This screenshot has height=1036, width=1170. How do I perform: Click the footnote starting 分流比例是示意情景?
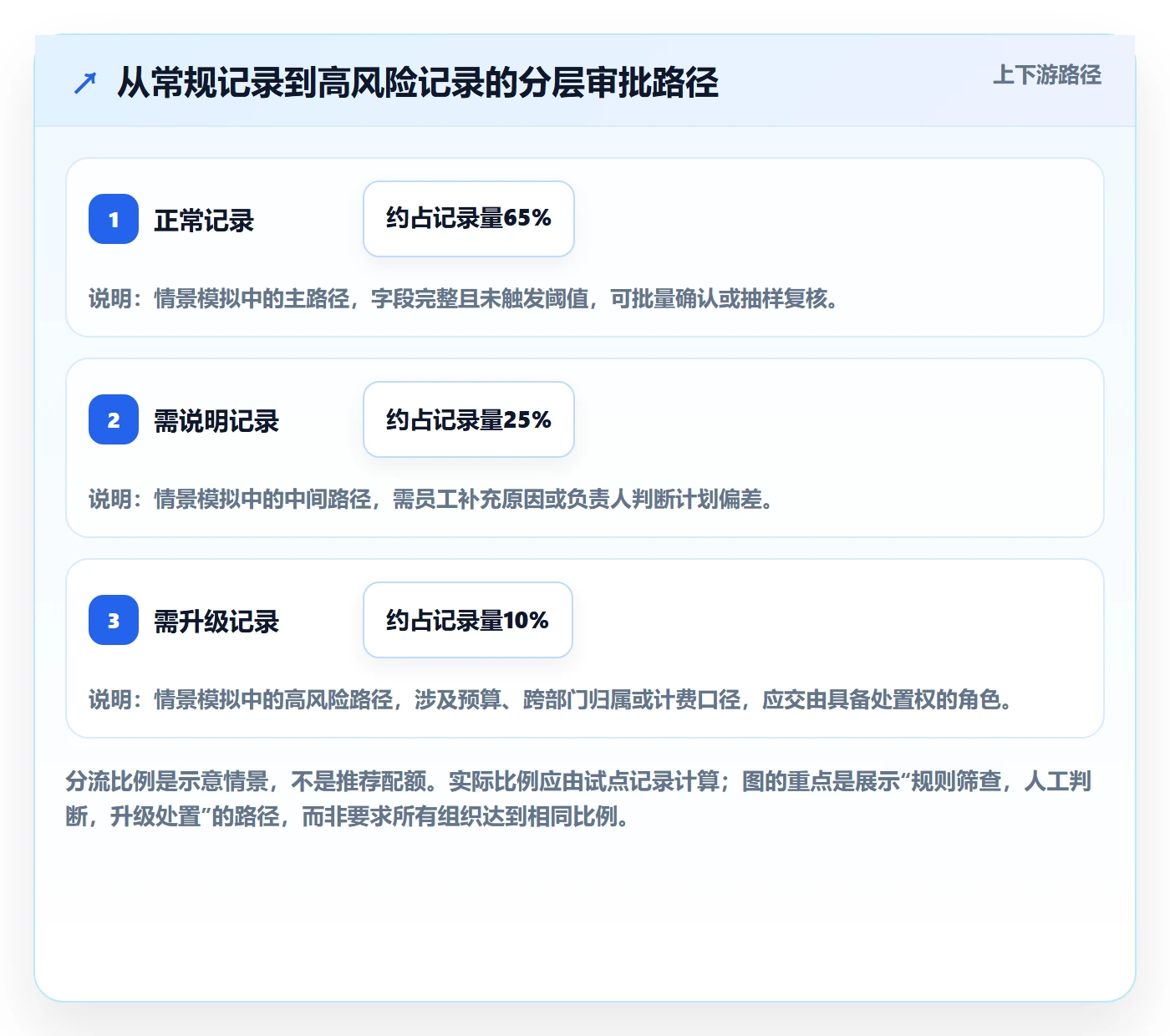(578, 799)
